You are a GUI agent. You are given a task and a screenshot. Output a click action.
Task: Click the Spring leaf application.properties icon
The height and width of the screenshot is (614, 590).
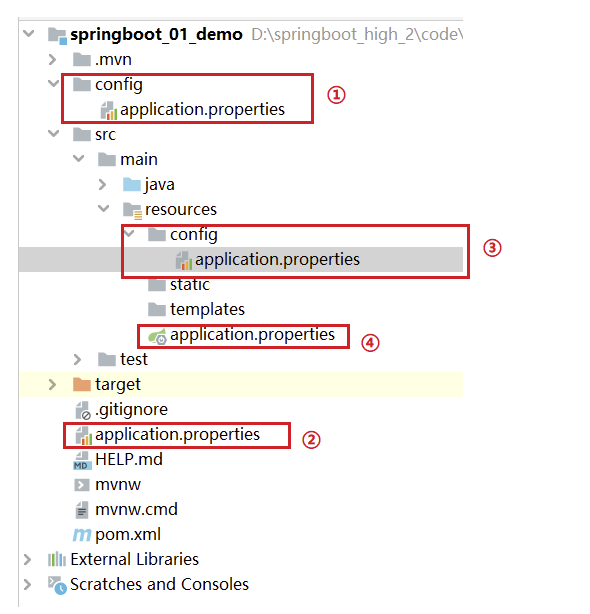click(x=157, y=336)
